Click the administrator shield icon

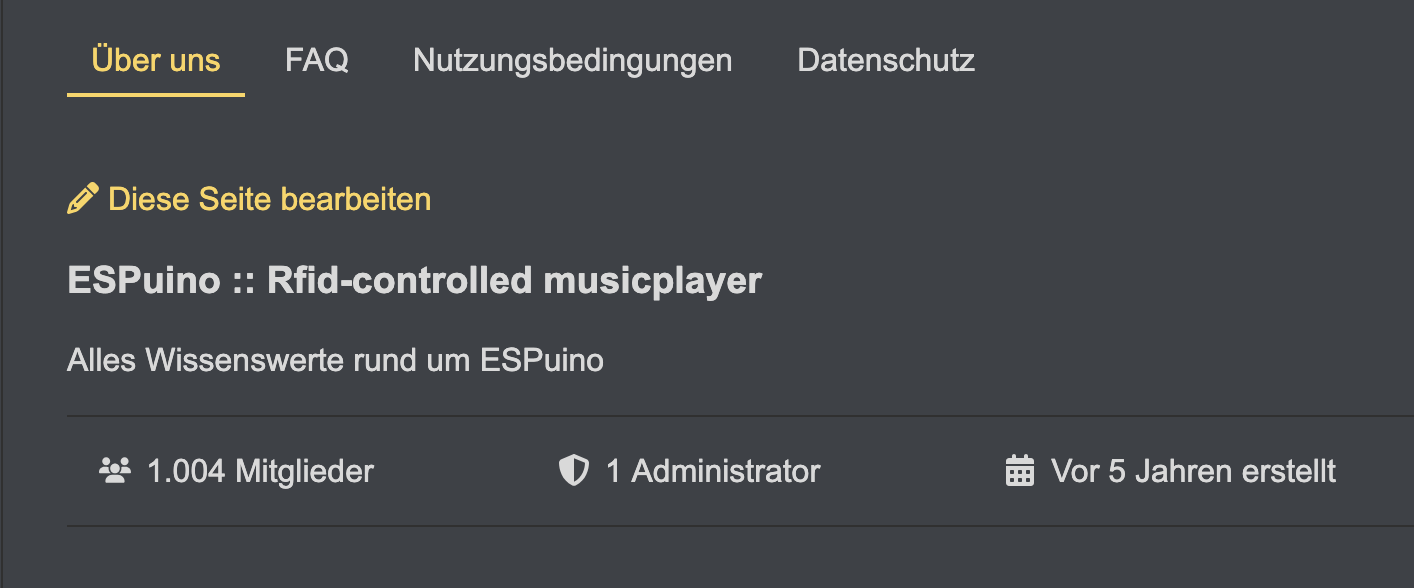574,470
